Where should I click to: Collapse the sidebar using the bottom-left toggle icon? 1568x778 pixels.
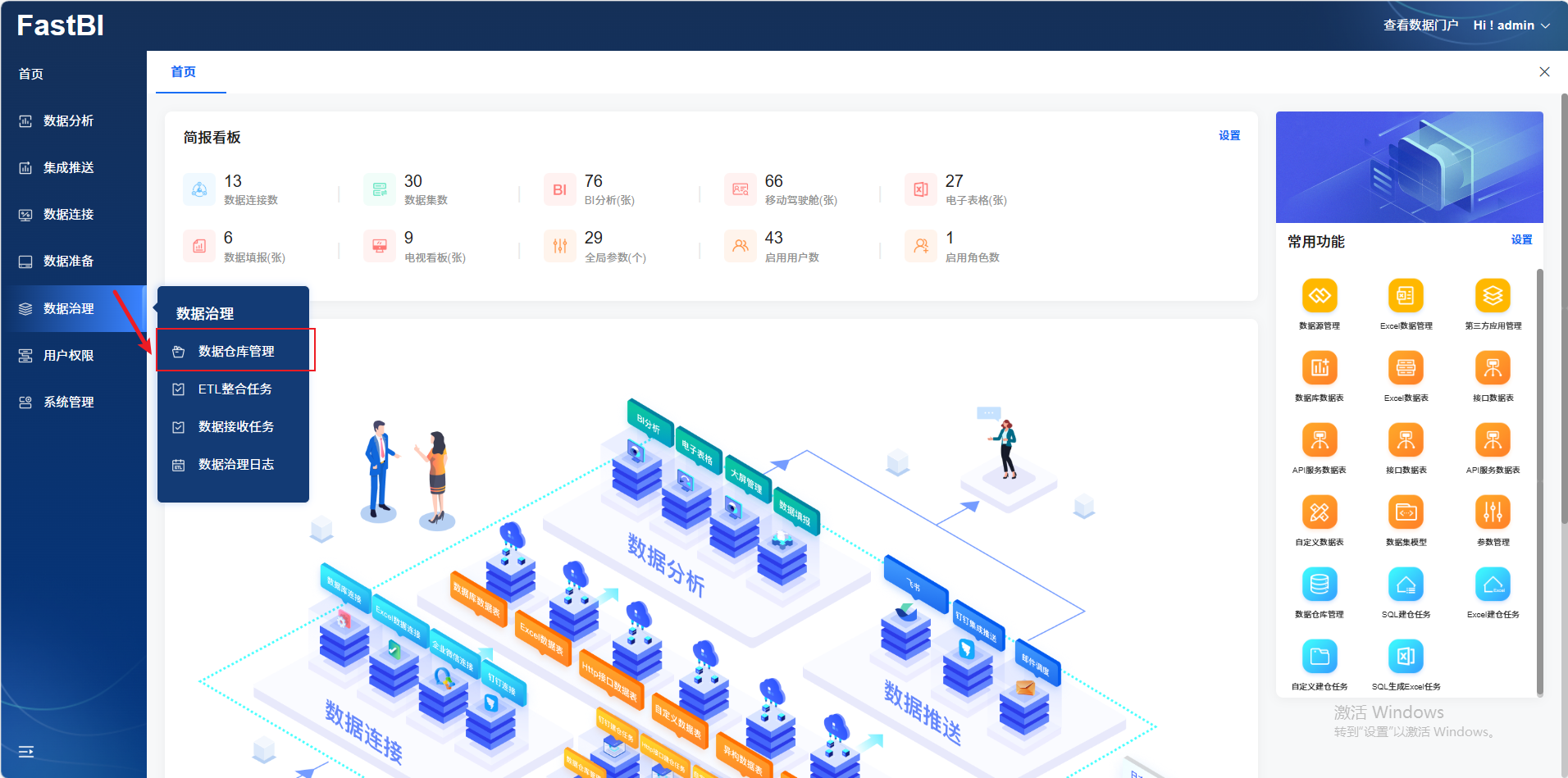[26, 752]
